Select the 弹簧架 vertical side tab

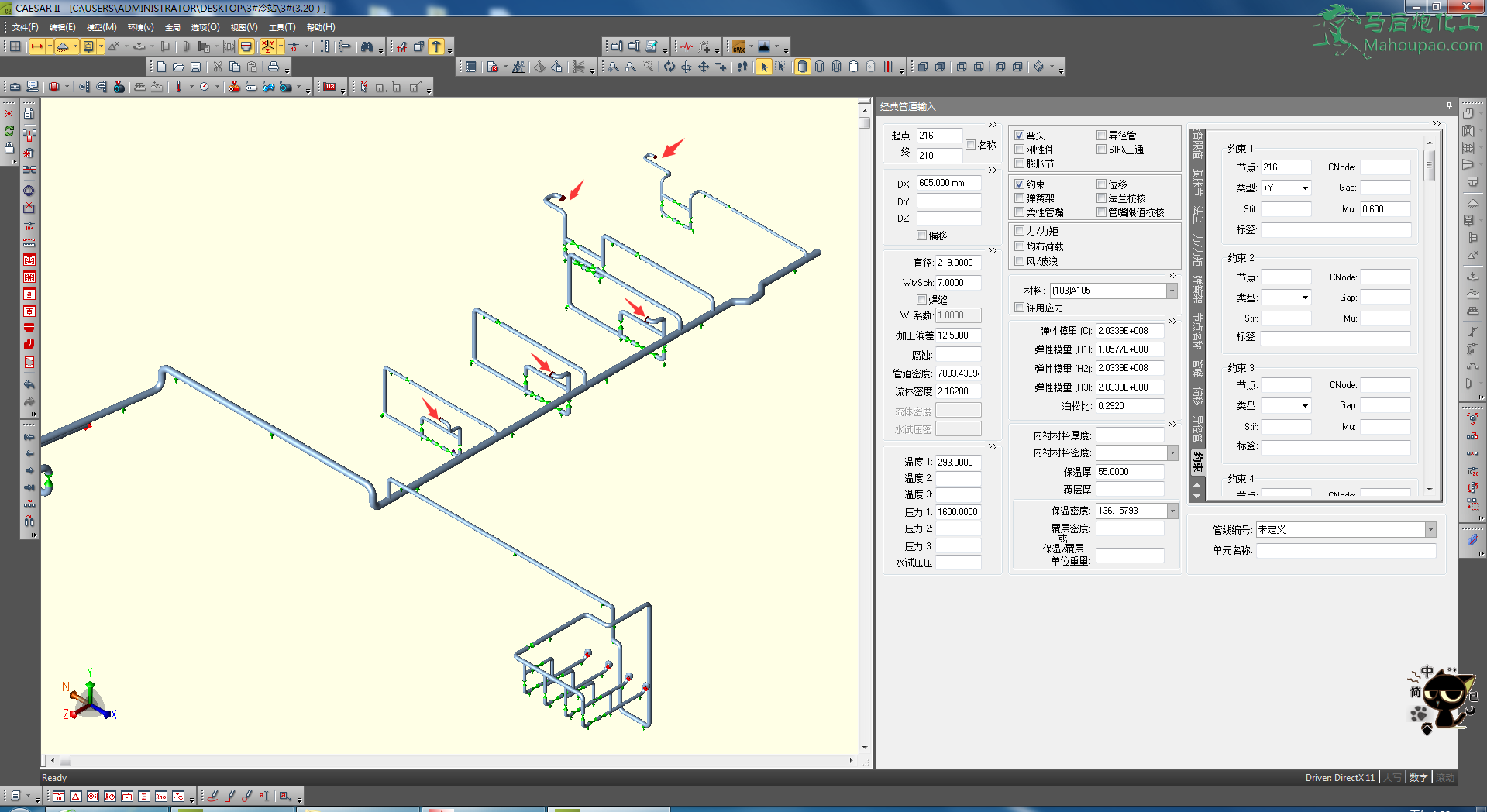[1197, 289]
